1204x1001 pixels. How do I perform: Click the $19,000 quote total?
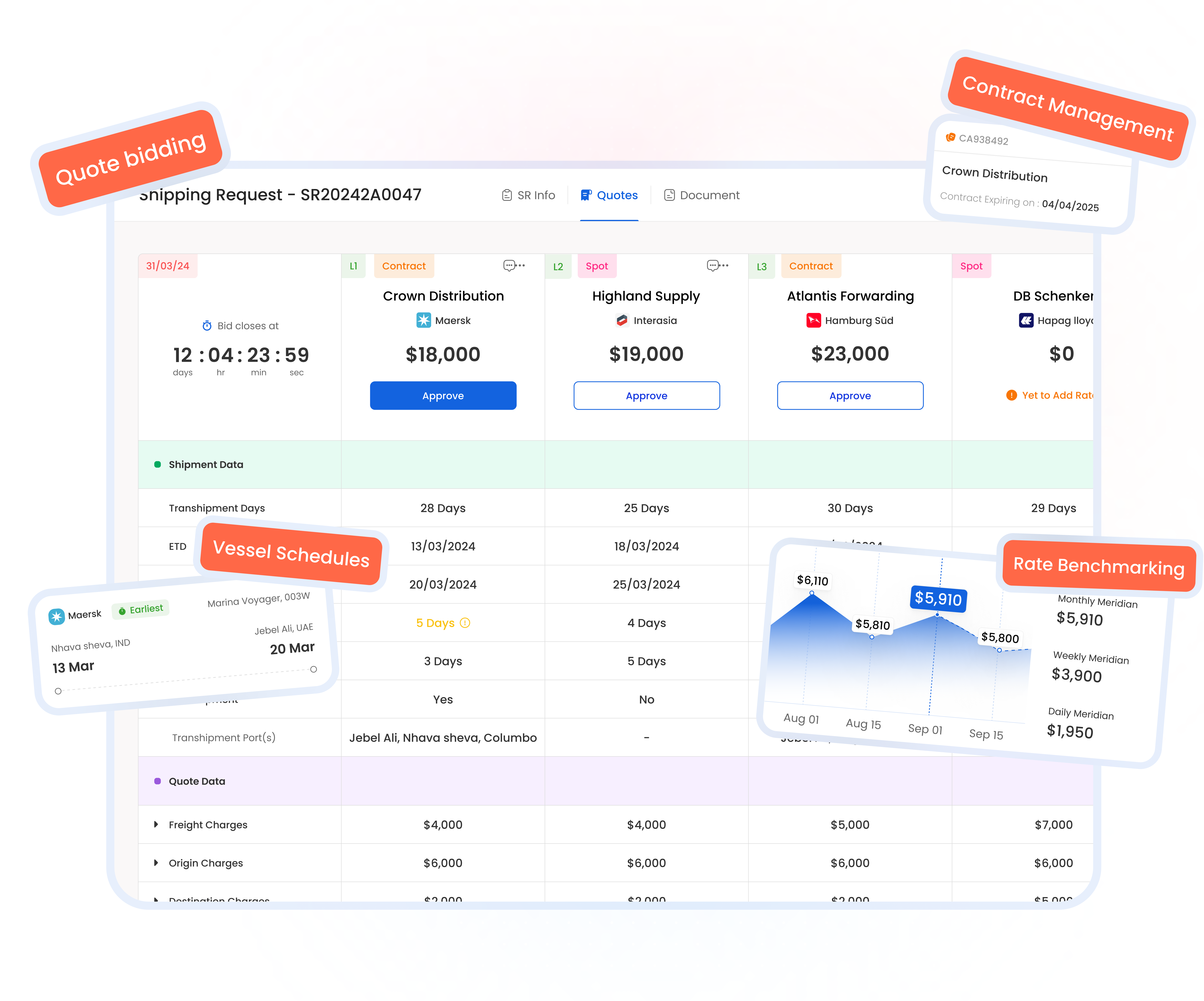pos(646,354)
